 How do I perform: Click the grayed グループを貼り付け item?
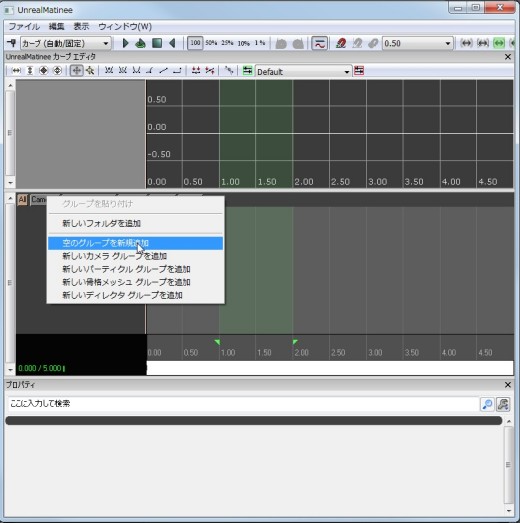(x=135, y=203)
